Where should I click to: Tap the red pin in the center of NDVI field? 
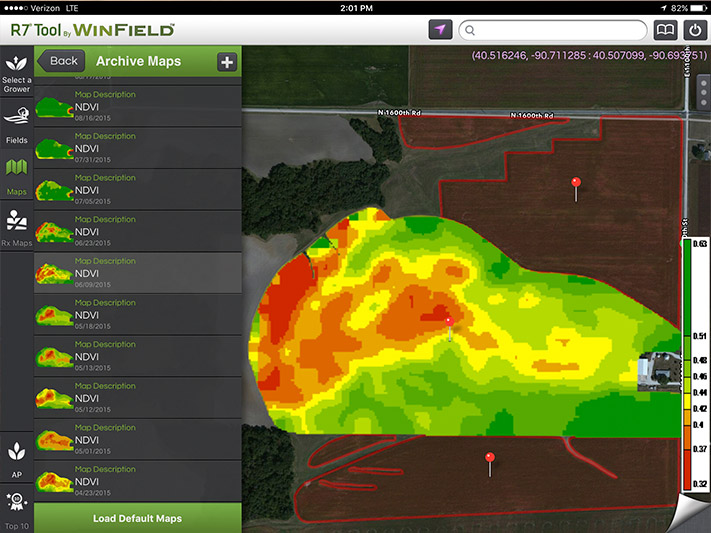pos(449,323)
